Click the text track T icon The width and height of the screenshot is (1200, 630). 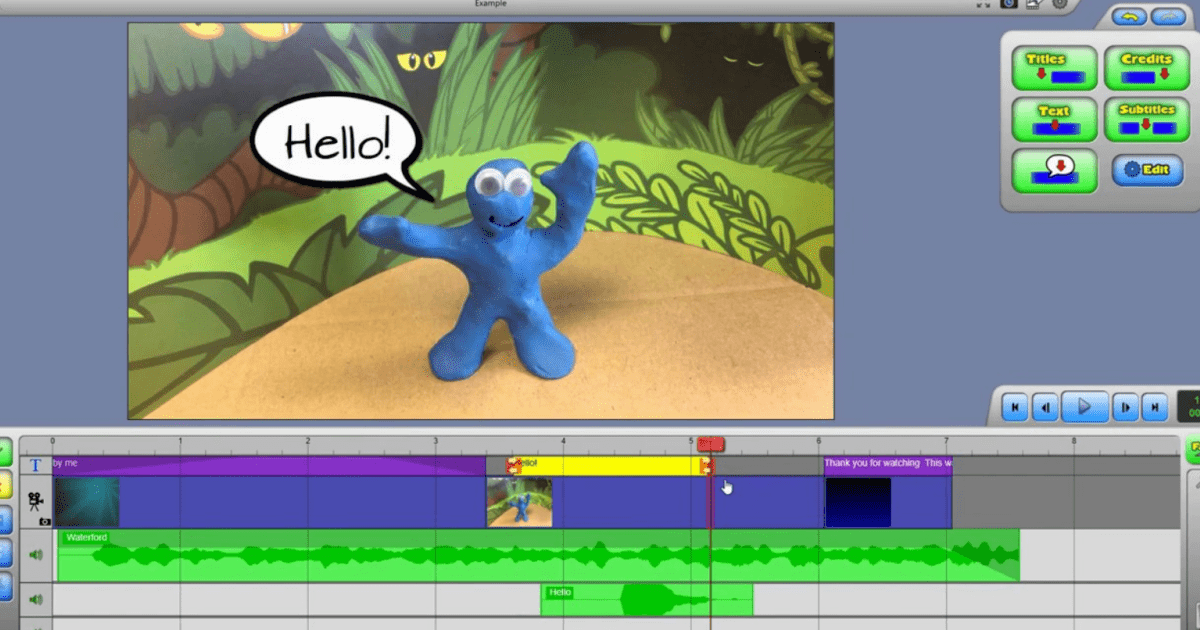pyautogui.click(x=35, y=464)
